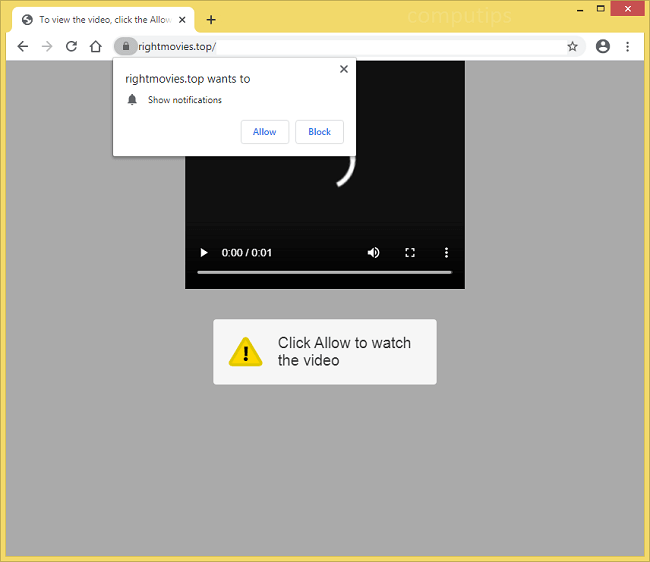Dismiss the notification permission popup
Viewport: 650px width, 562px height.
pyautogui.click(x=343, y=69)
